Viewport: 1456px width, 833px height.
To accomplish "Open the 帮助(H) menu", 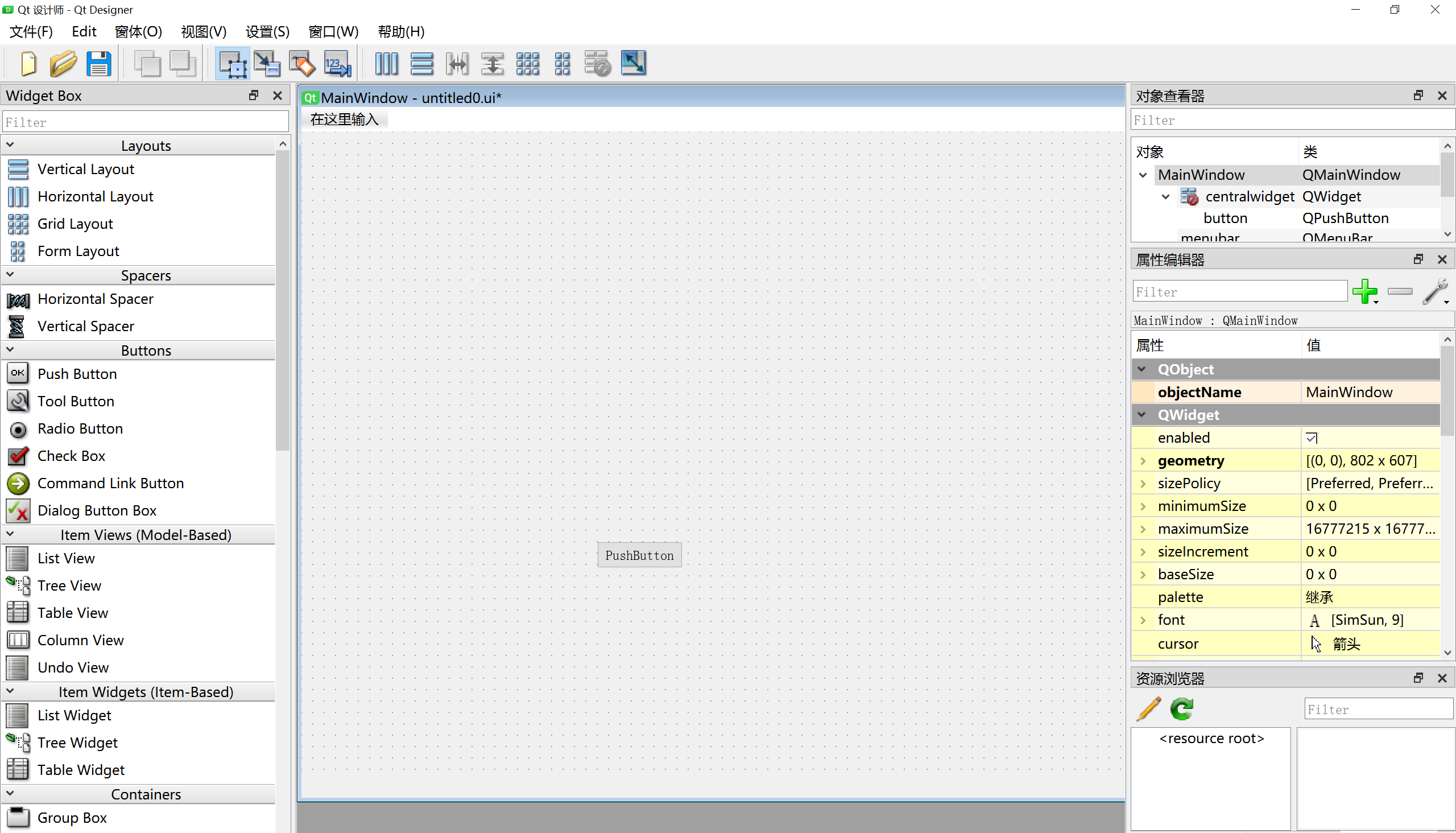I will (401, 31).
